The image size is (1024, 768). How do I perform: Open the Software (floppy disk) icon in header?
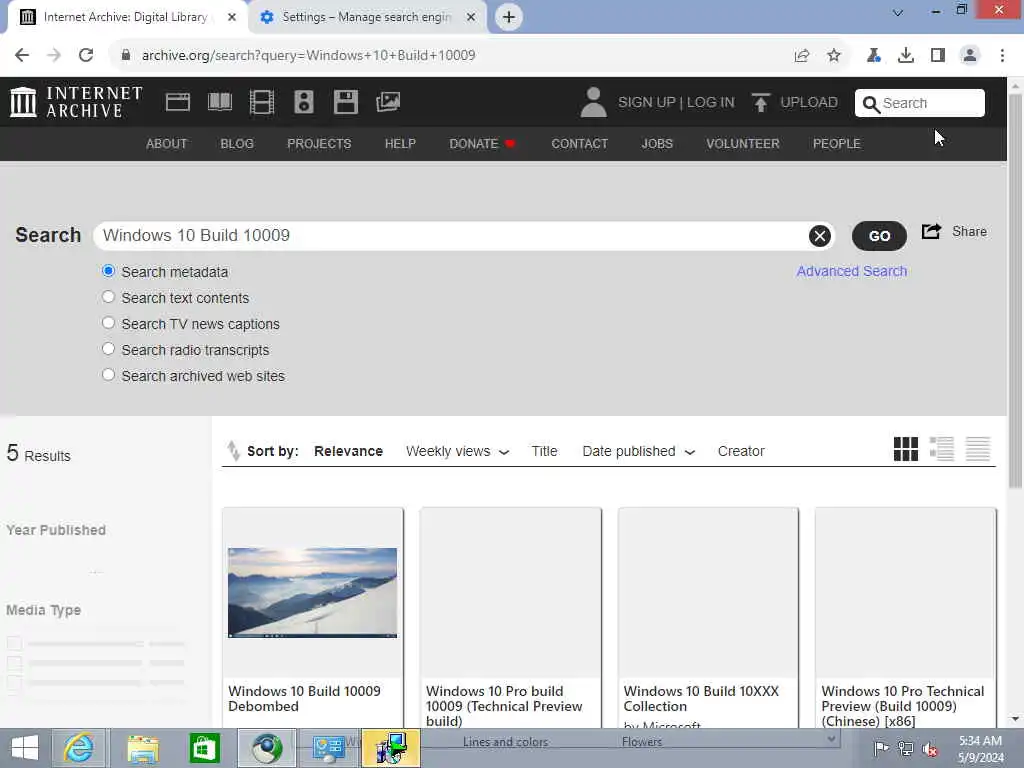coord(345,102)
